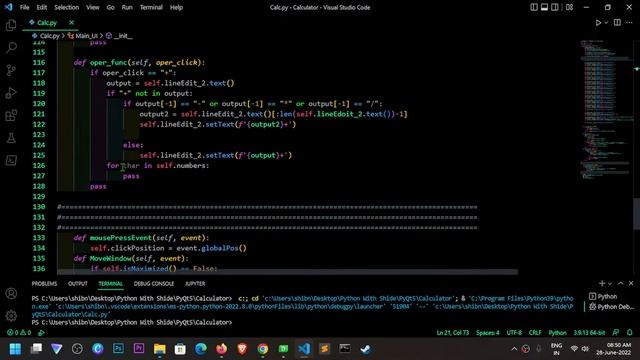The width and height of the screenshot is (640, 360).
Task: Open the Run file dropdown arrow
Action: (606, 23)
